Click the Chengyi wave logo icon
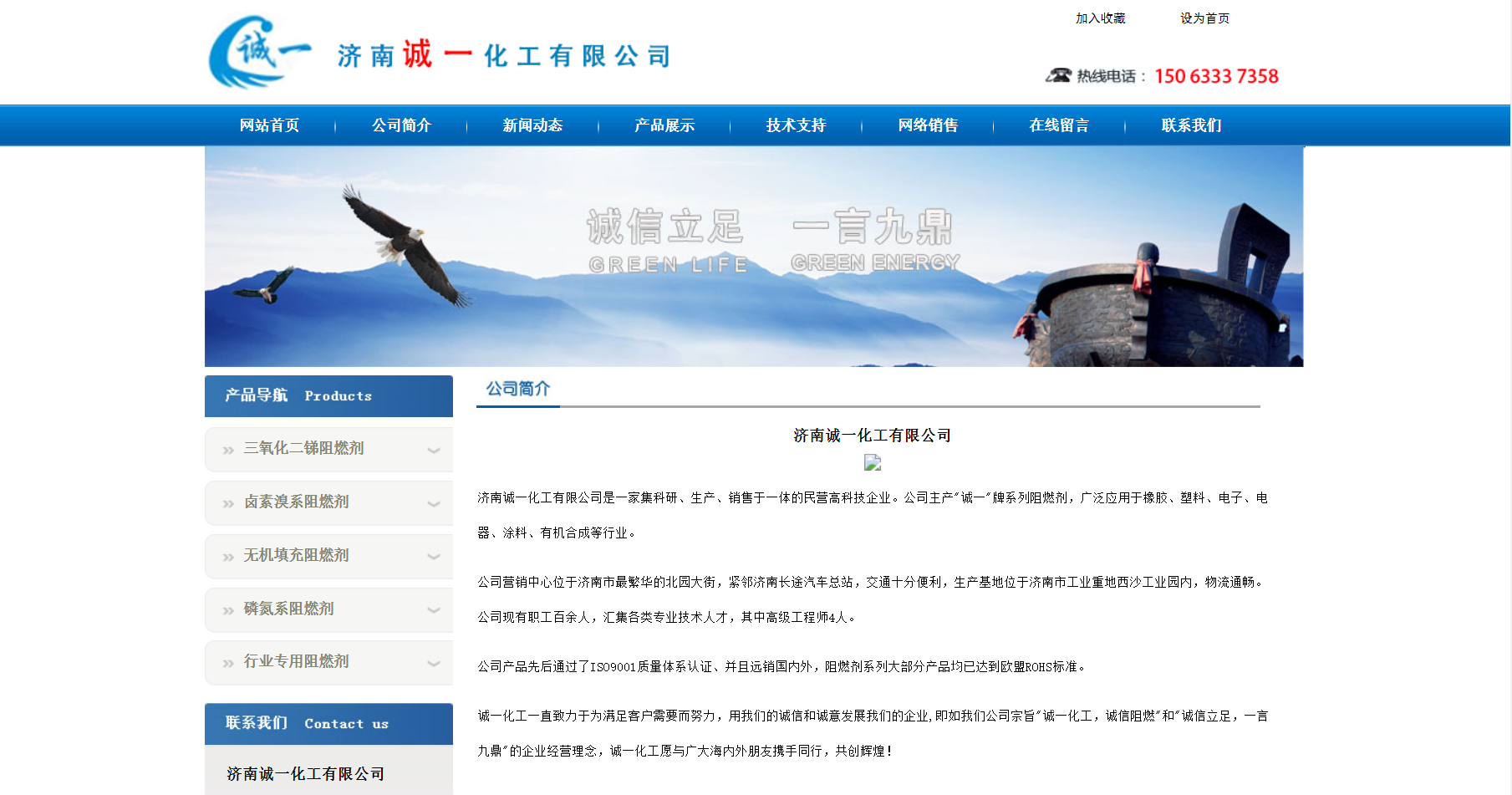 (x=257, y=52)
